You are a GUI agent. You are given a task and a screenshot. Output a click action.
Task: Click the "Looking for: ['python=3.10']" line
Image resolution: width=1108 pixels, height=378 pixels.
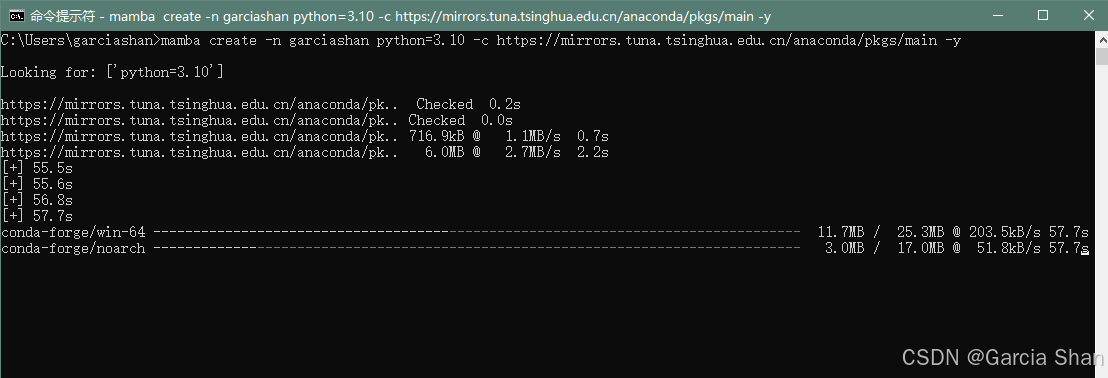[112, 72]
